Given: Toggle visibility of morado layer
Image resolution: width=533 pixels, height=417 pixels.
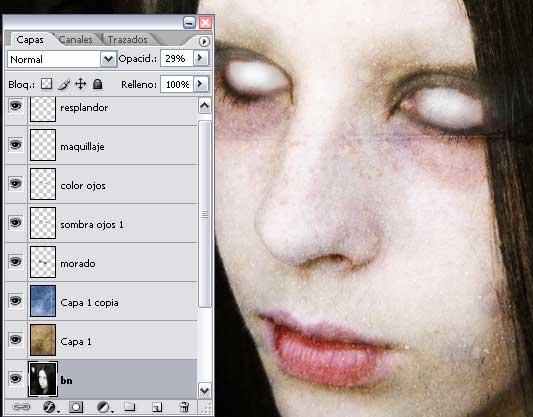Looking at the screenshot, I should click(x=15, y=262).
